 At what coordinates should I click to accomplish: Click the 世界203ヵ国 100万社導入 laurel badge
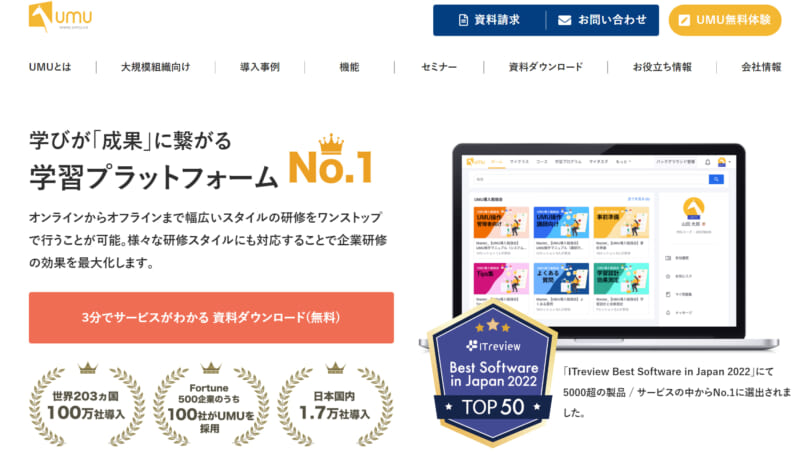tap(86, 404)
